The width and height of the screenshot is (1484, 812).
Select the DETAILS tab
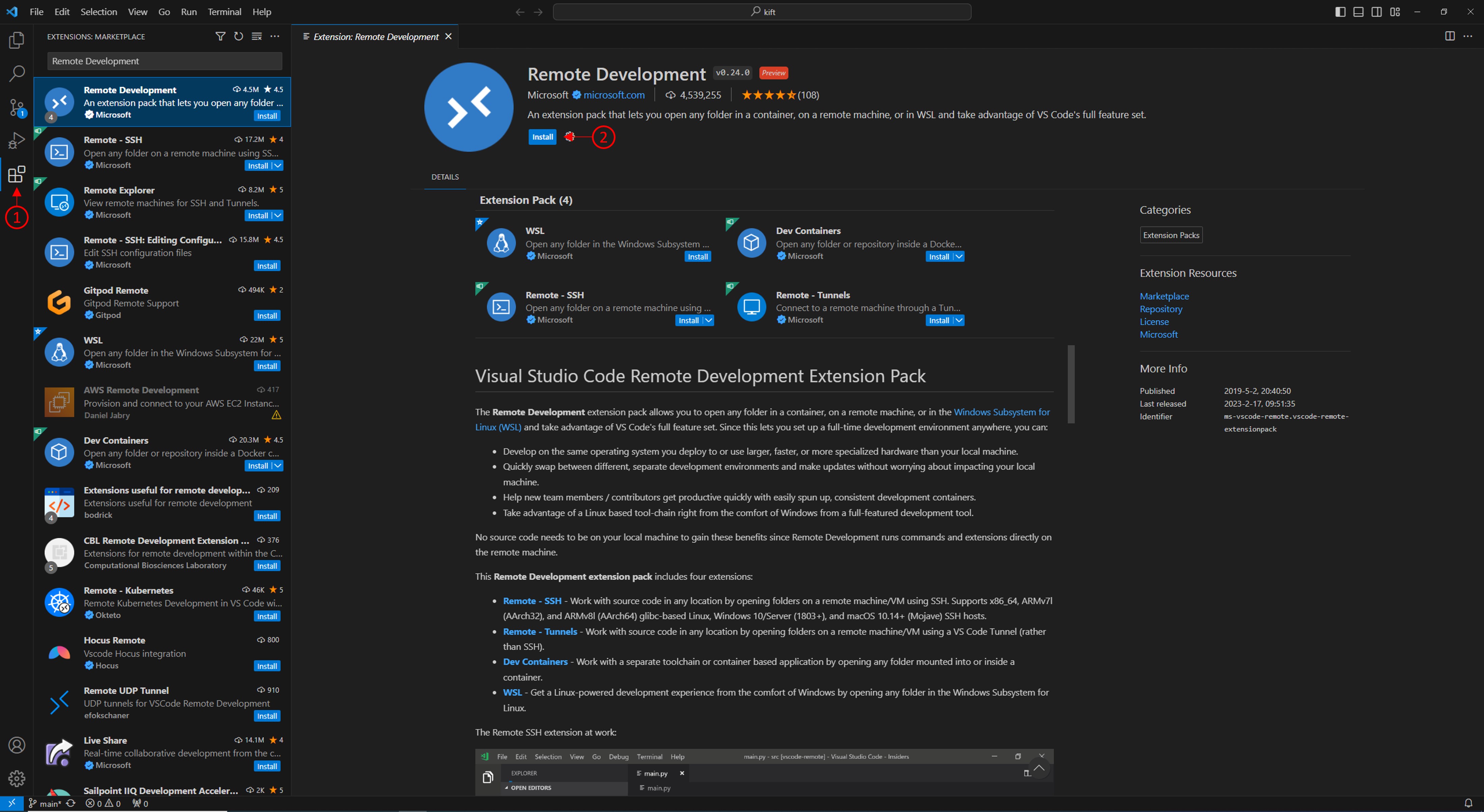(x=445, y=177)
